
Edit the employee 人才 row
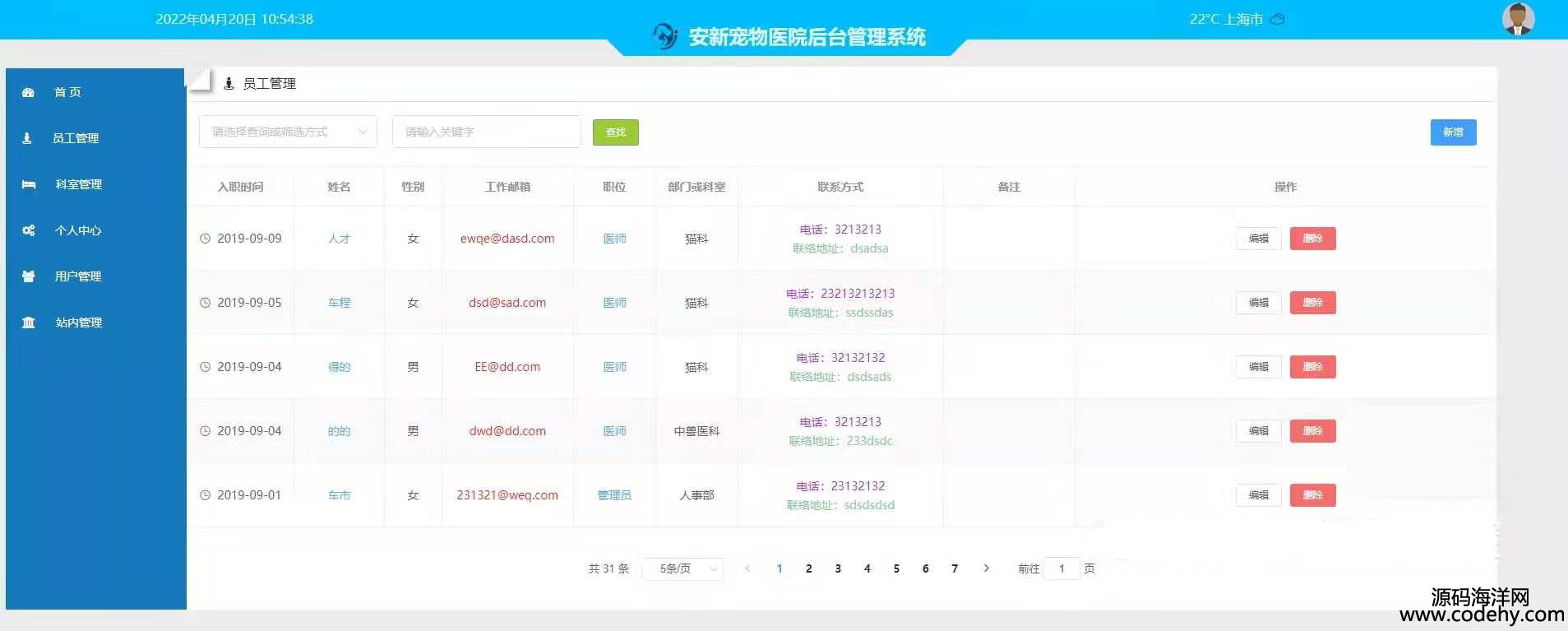pos(1258,239)
